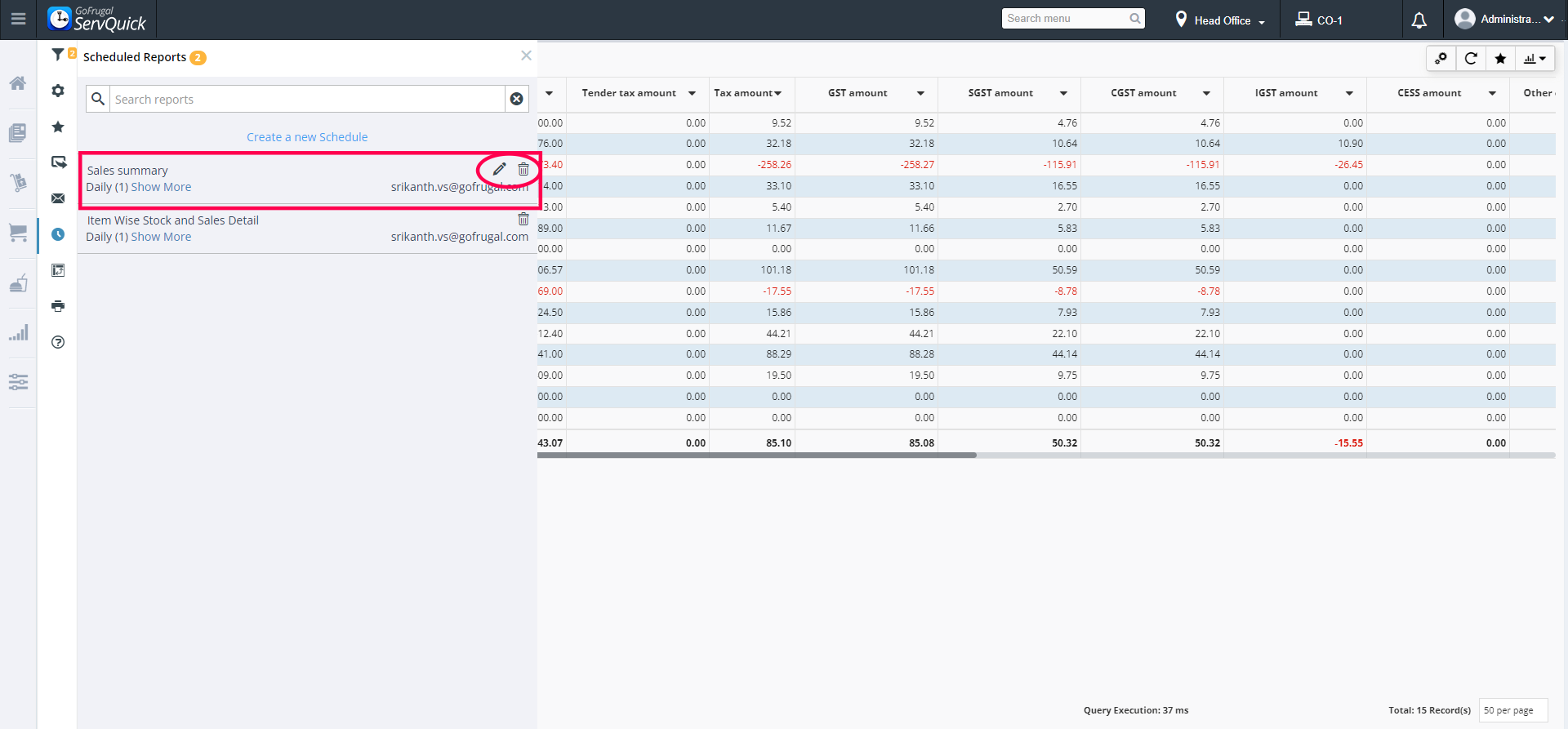Open the CESS amount column menu
The width and height of the screenshot is (1568, 729).
pyautogui.click(x=1492, y=93)
